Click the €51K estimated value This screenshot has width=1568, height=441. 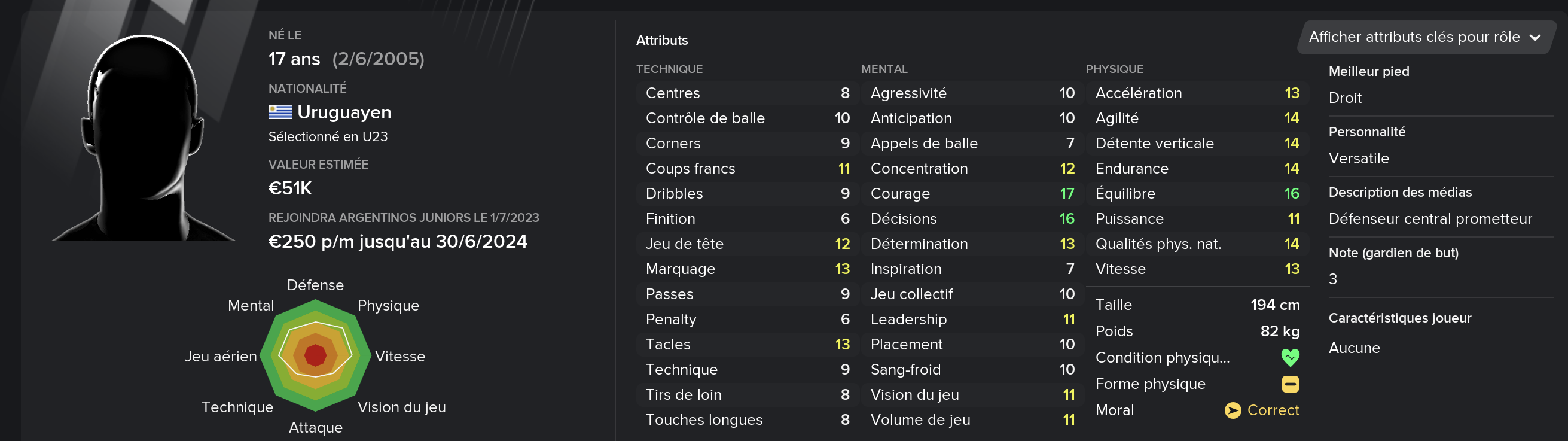pos(289,188)
